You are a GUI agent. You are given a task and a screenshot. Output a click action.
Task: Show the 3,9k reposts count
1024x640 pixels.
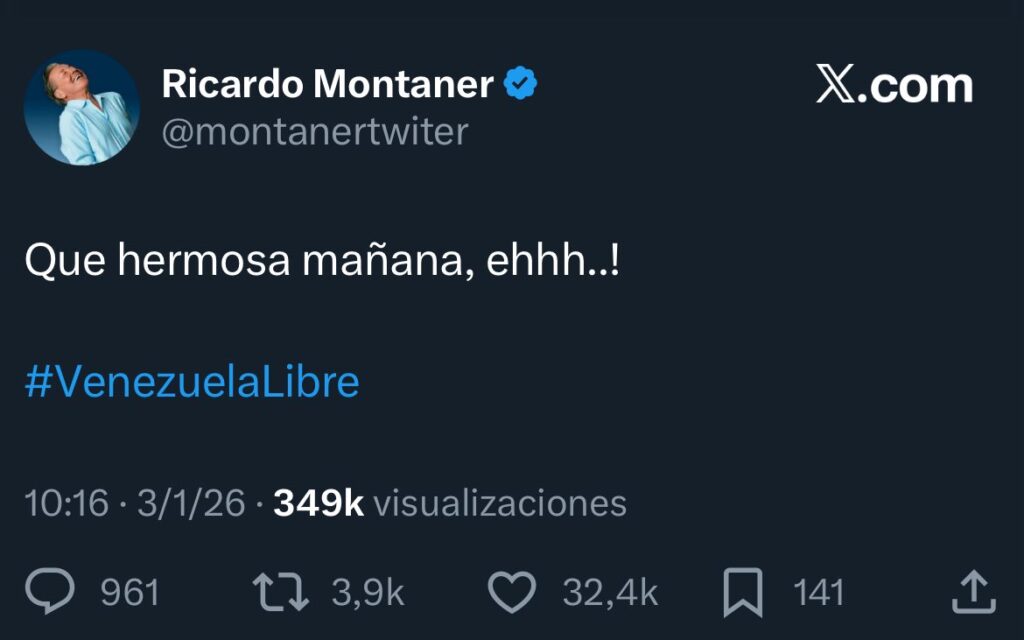point(367,593)
